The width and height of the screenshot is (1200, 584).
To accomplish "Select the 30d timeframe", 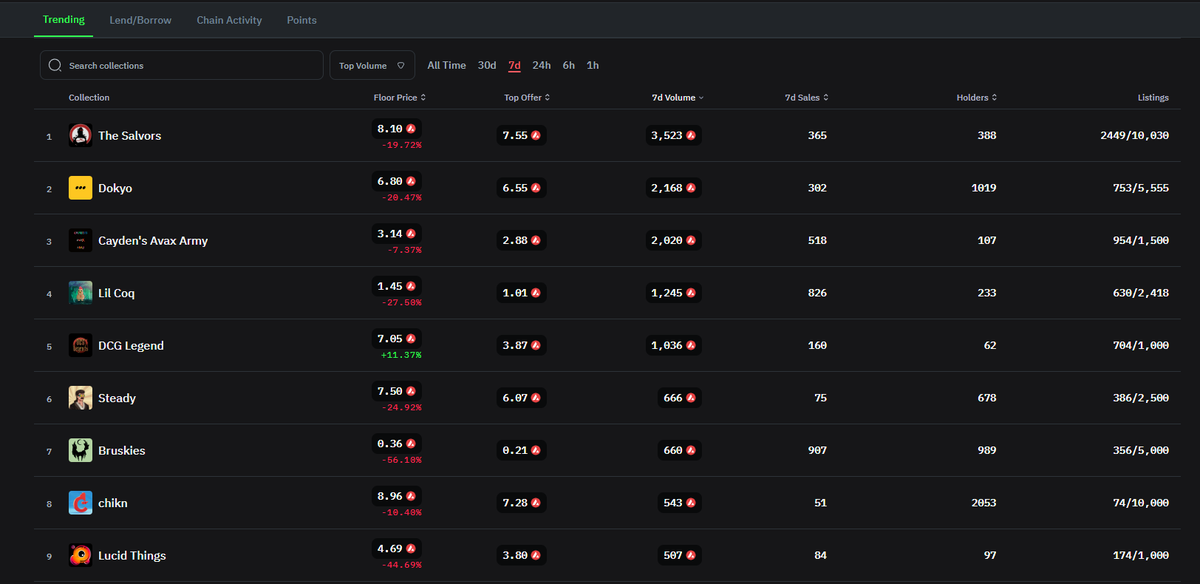I will (x=487, y=65).
